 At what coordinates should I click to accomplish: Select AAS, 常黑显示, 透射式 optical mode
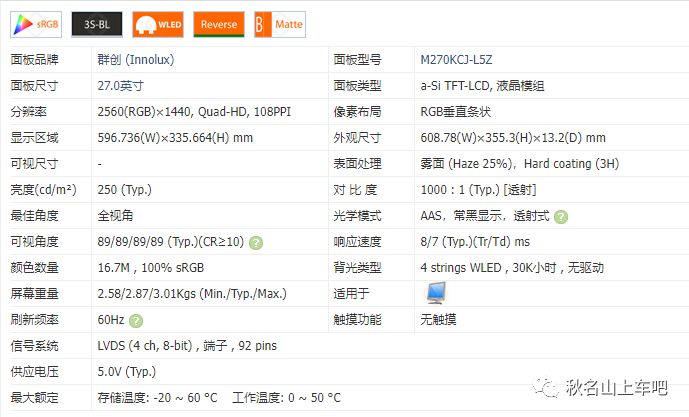pyautogui.click(x=485, y=216)
